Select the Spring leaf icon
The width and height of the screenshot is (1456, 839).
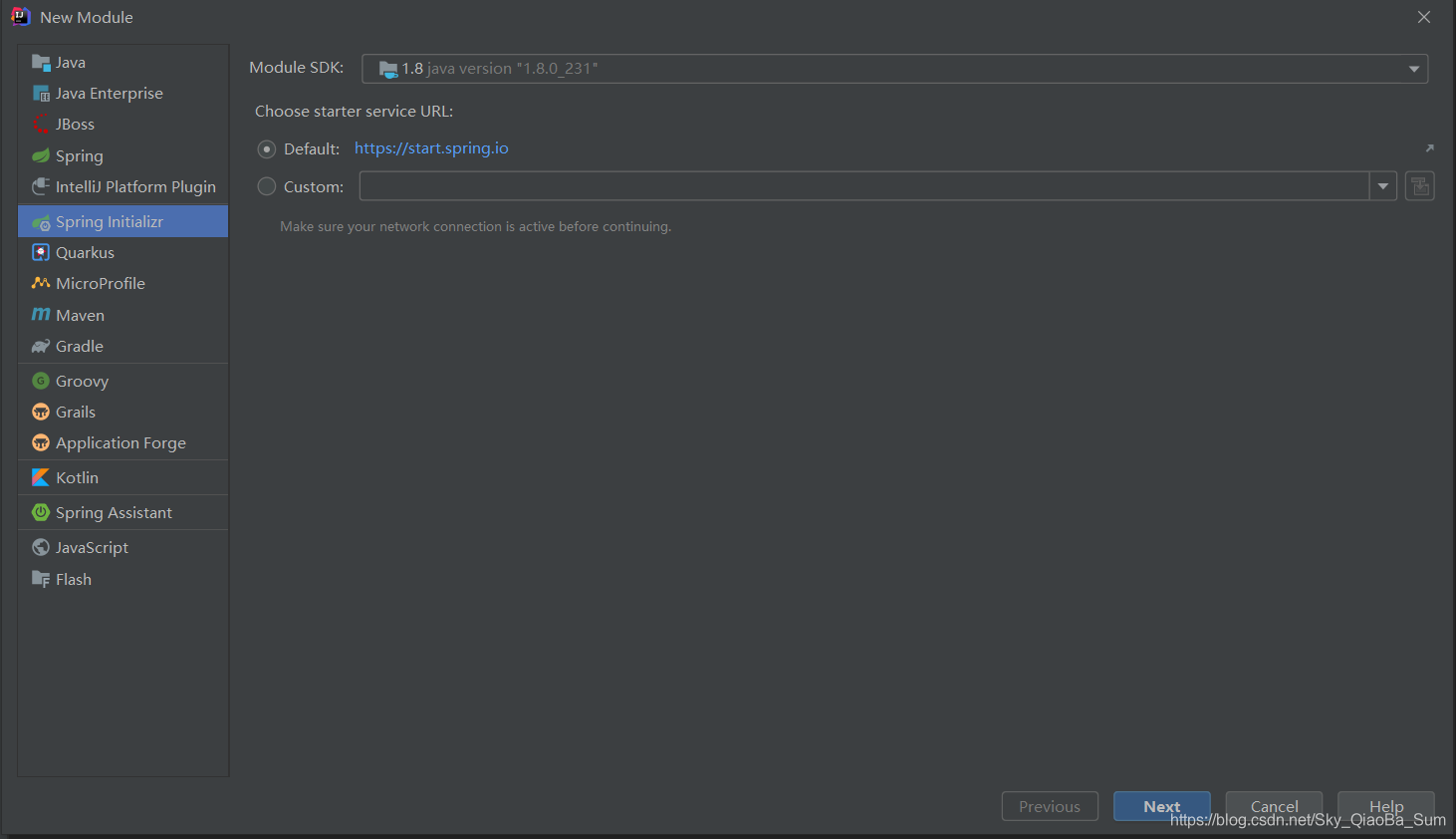point(41,156)
